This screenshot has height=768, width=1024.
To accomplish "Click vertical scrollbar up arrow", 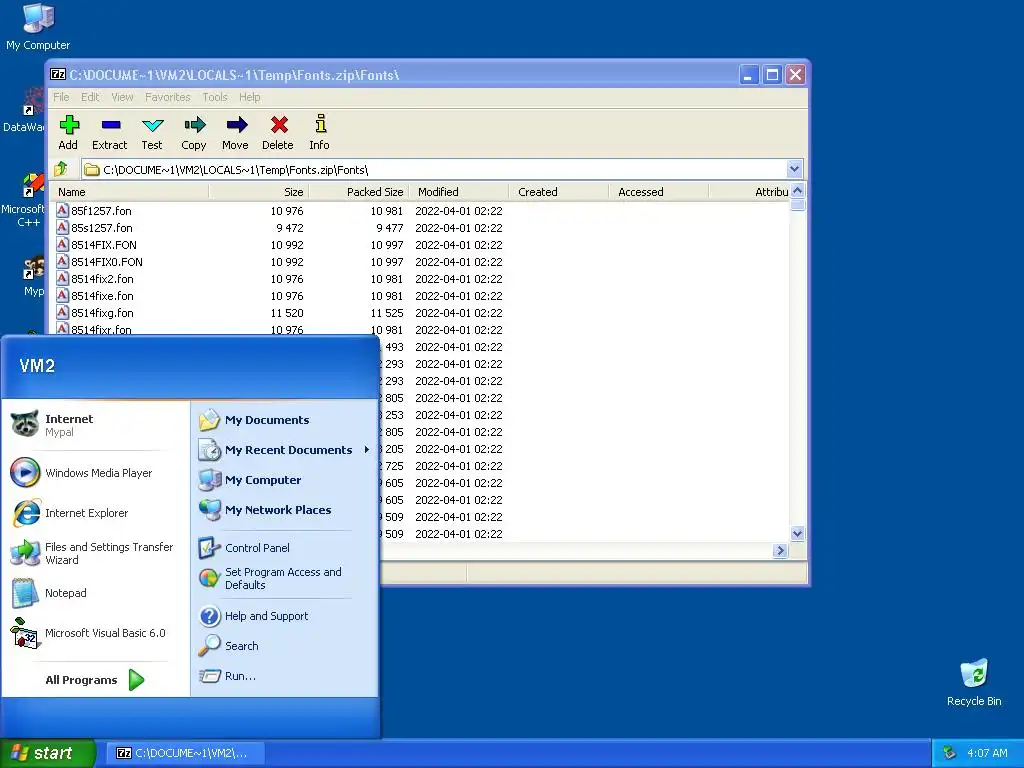I will tap(797, 191).
